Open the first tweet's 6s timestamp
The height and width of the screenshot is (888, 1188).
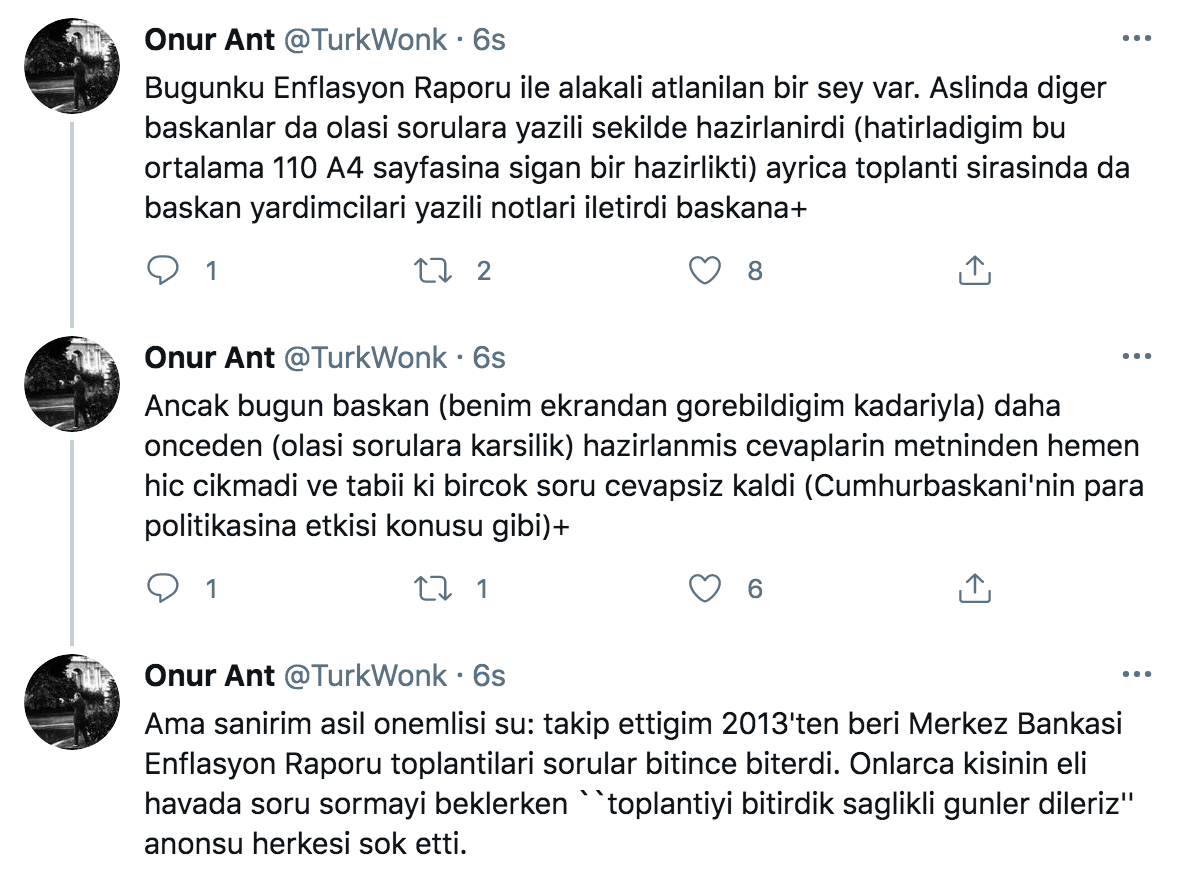(489, 39)
